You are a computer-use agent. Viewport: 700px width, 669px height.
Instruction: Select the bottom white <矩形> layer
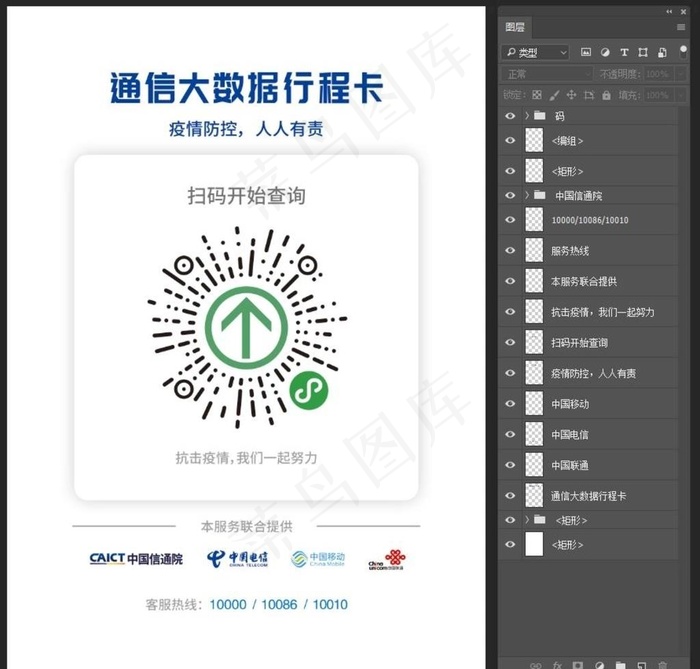pyautogui.click(x=588, y=544)
